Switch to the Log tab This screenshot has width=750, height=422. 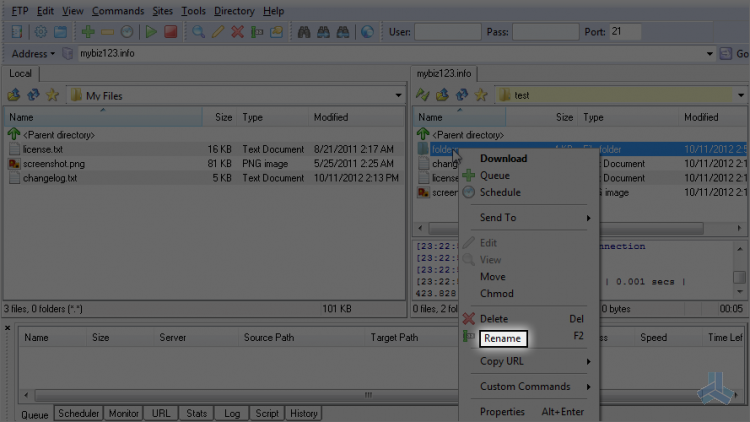tap(232, 413)
